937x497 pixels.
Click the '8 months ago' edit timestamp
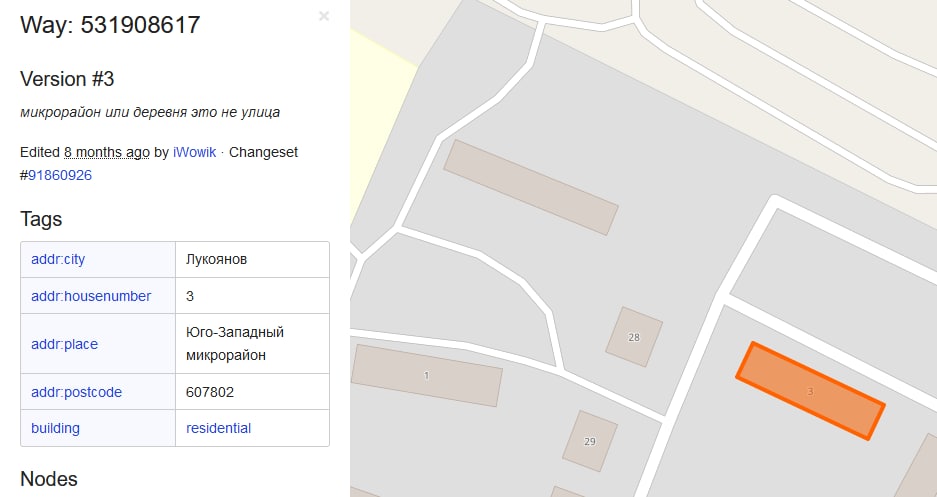click(106, 152)
